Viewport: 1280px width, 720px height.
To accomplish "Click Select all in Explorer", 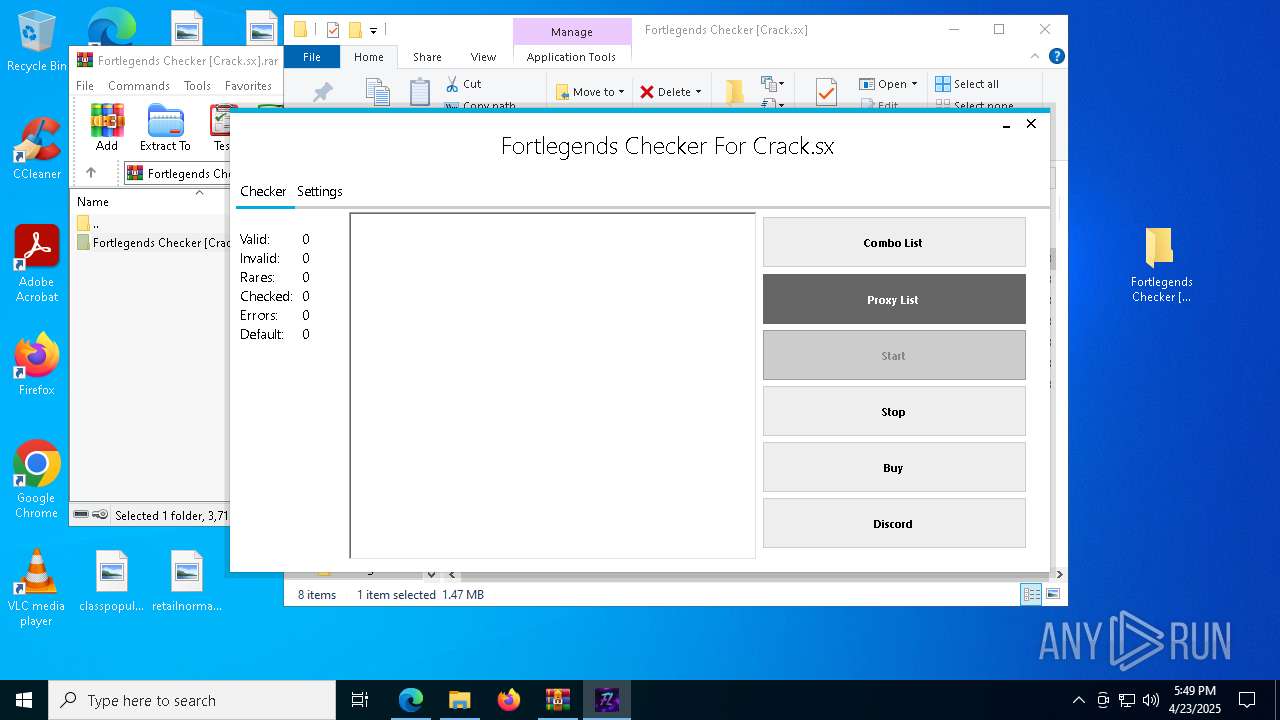I will coord(967,84).
